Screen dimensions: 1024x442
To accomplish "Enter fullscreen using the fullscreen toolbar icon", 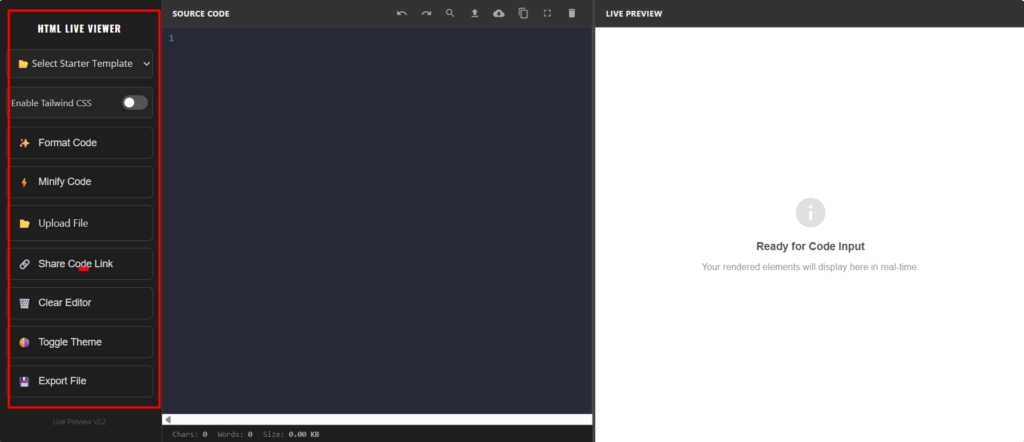I will click(x=547, y=13).
